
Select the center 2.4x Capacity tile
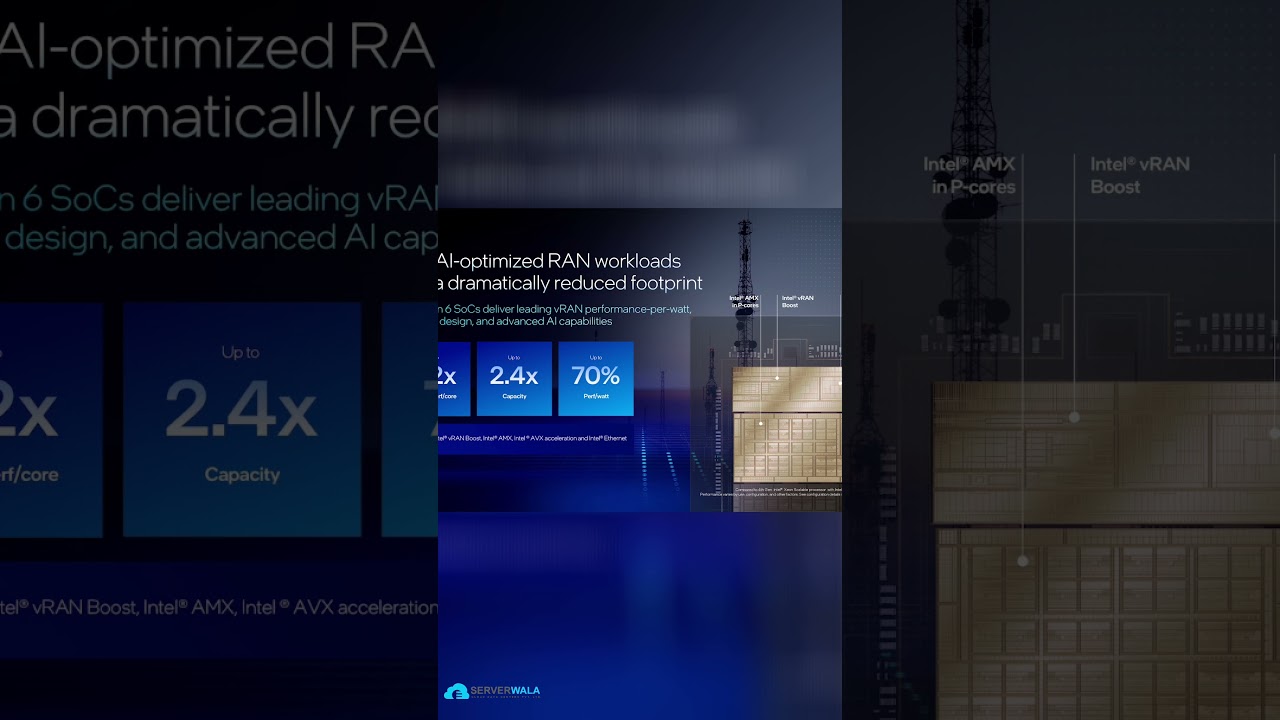(x=514, y=378)
